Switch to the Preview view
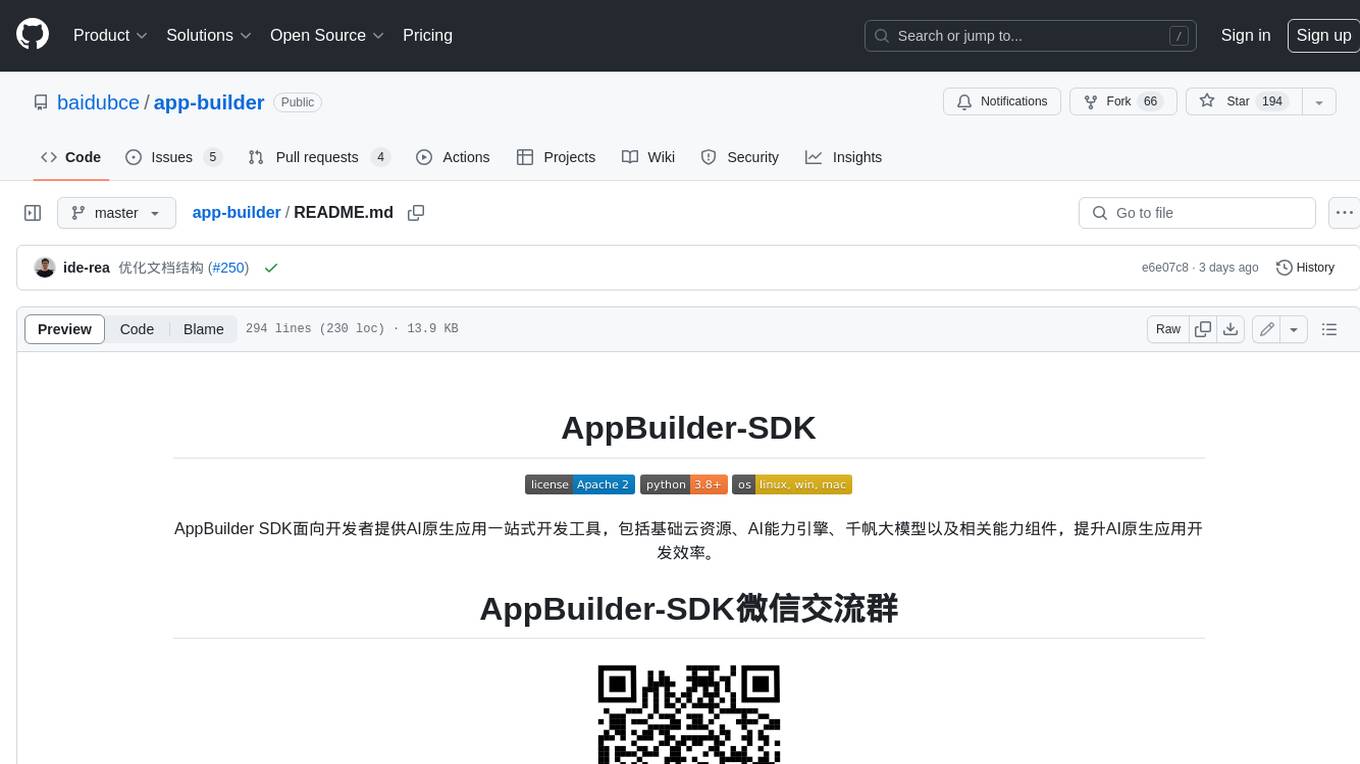 65,329
